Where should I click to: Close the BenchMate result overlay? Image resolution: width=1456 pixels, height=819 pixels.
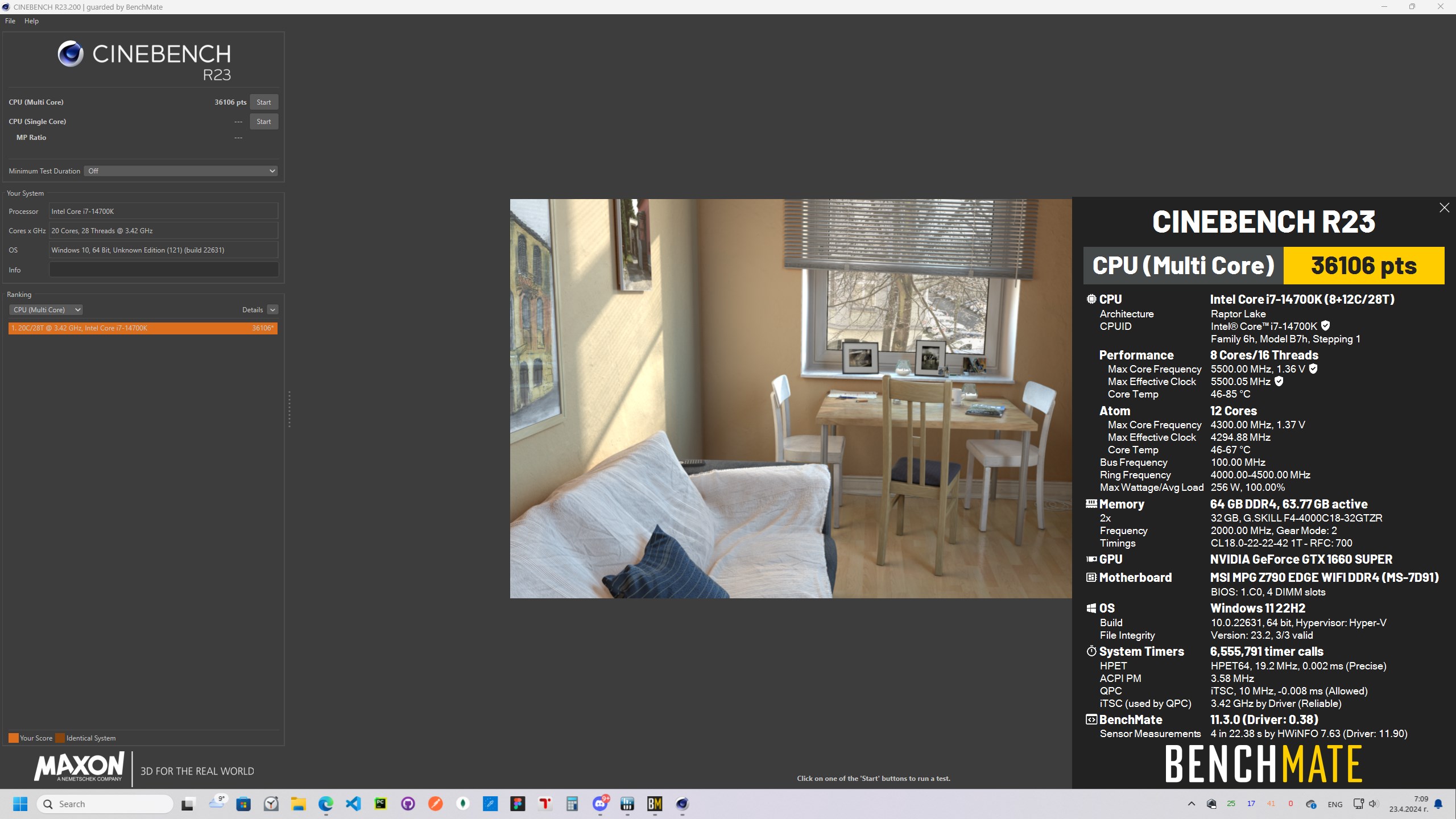(x=1444, y=208)
